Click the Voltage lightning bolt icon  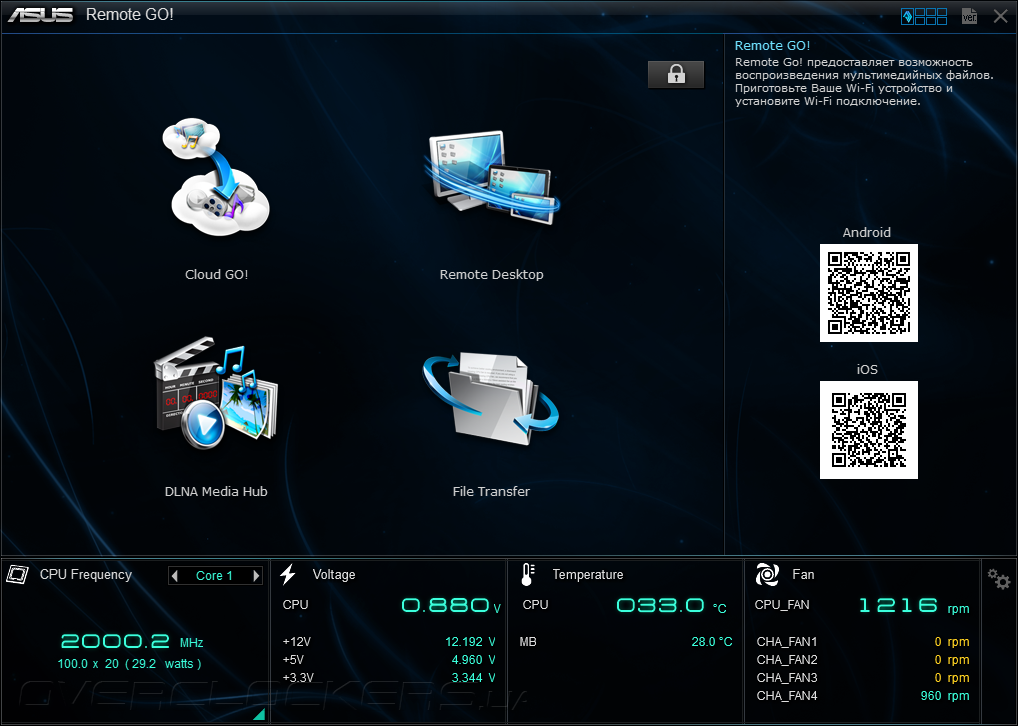click(288, 574)
